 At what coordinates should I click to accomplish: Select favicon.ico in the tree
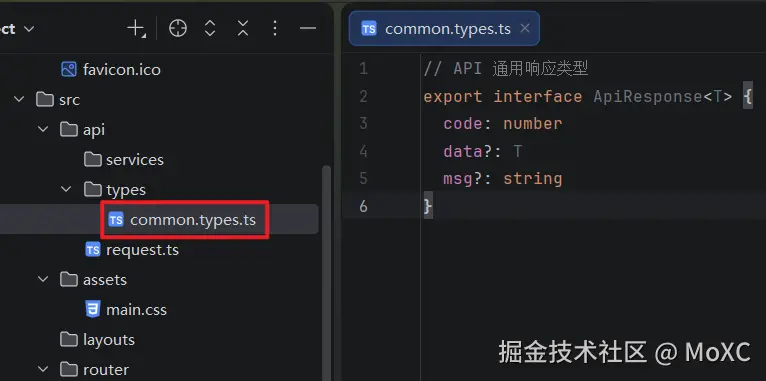pyautogui.click(x=122, y=70)
